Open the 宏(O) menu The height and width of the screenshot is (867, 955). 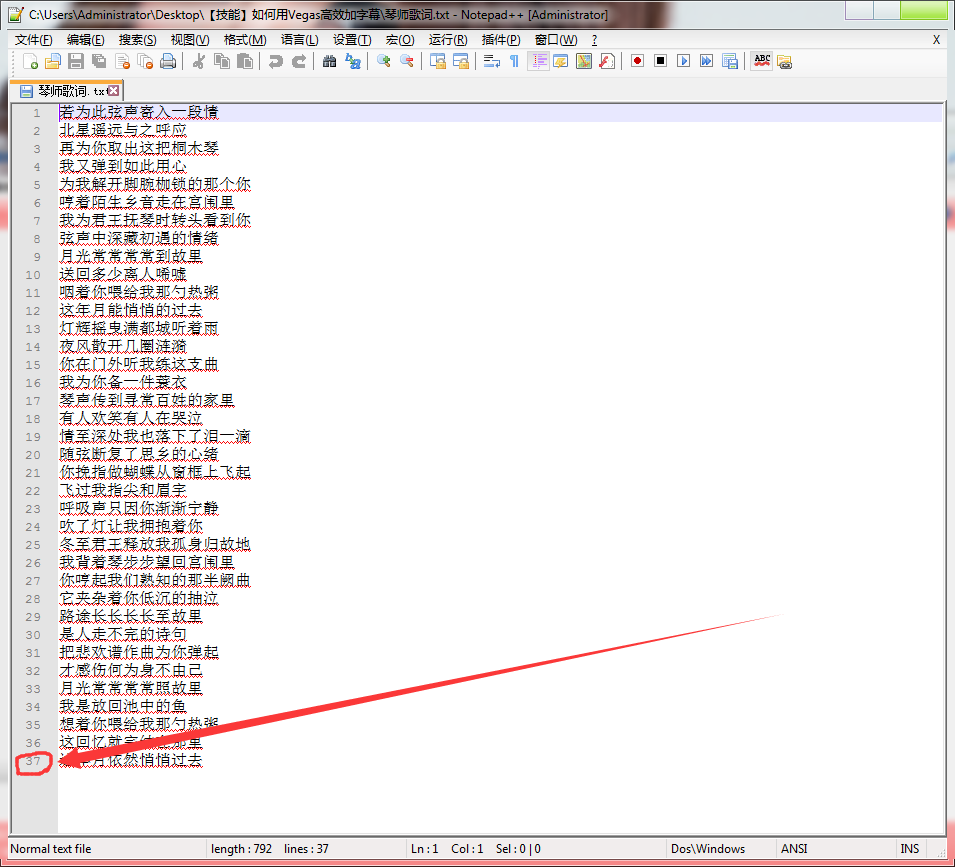click(x=400, y=40)
